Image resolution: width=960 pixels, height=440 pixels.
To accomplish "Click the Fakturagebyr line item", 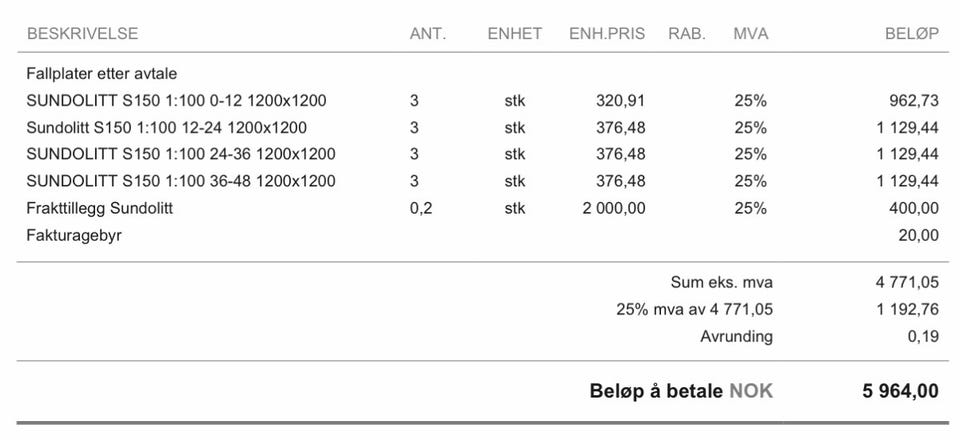I will 74,235.
